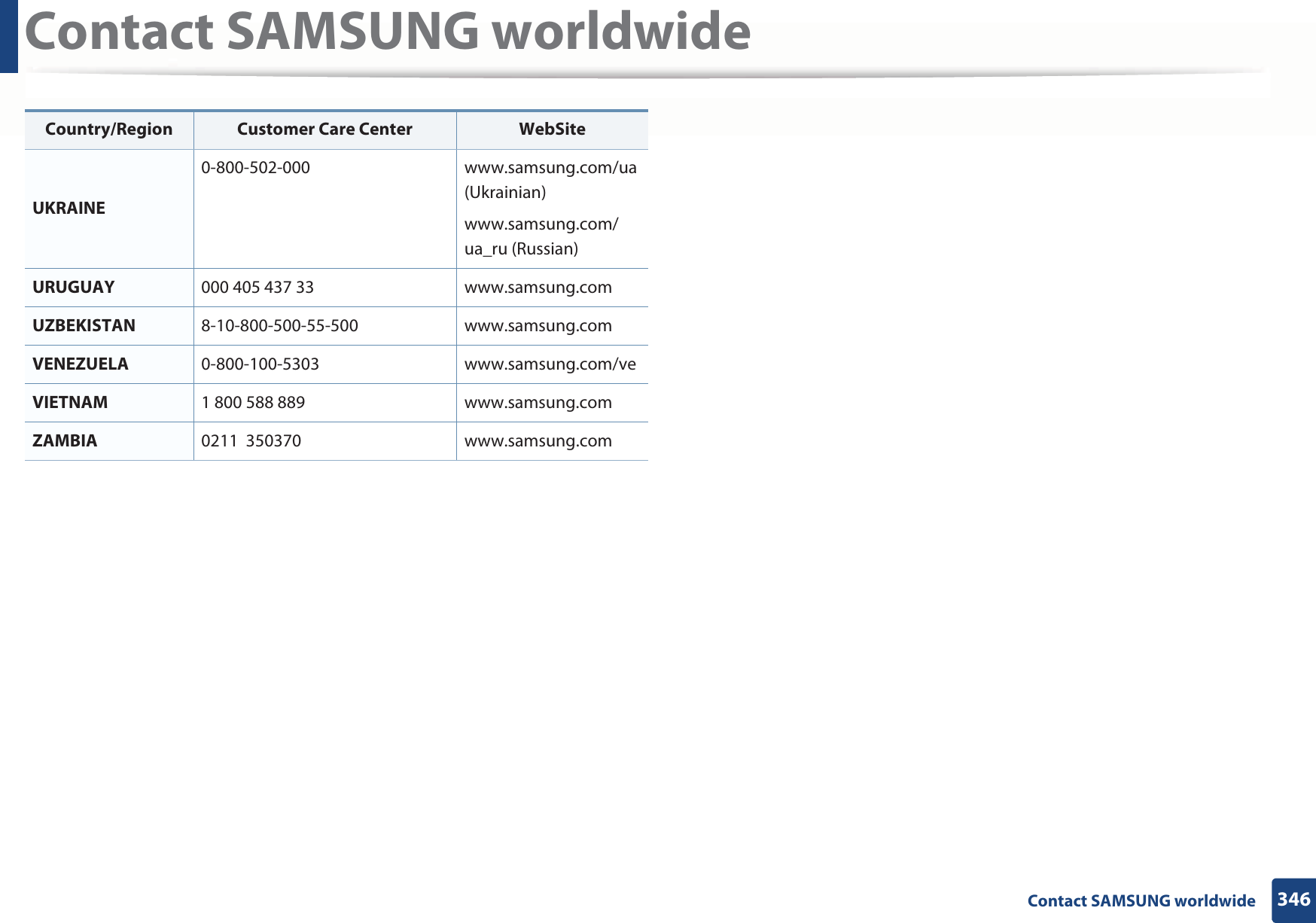1316x923 pixels.
Task: Open the Uruguay row website link
Action: point(538,288)
